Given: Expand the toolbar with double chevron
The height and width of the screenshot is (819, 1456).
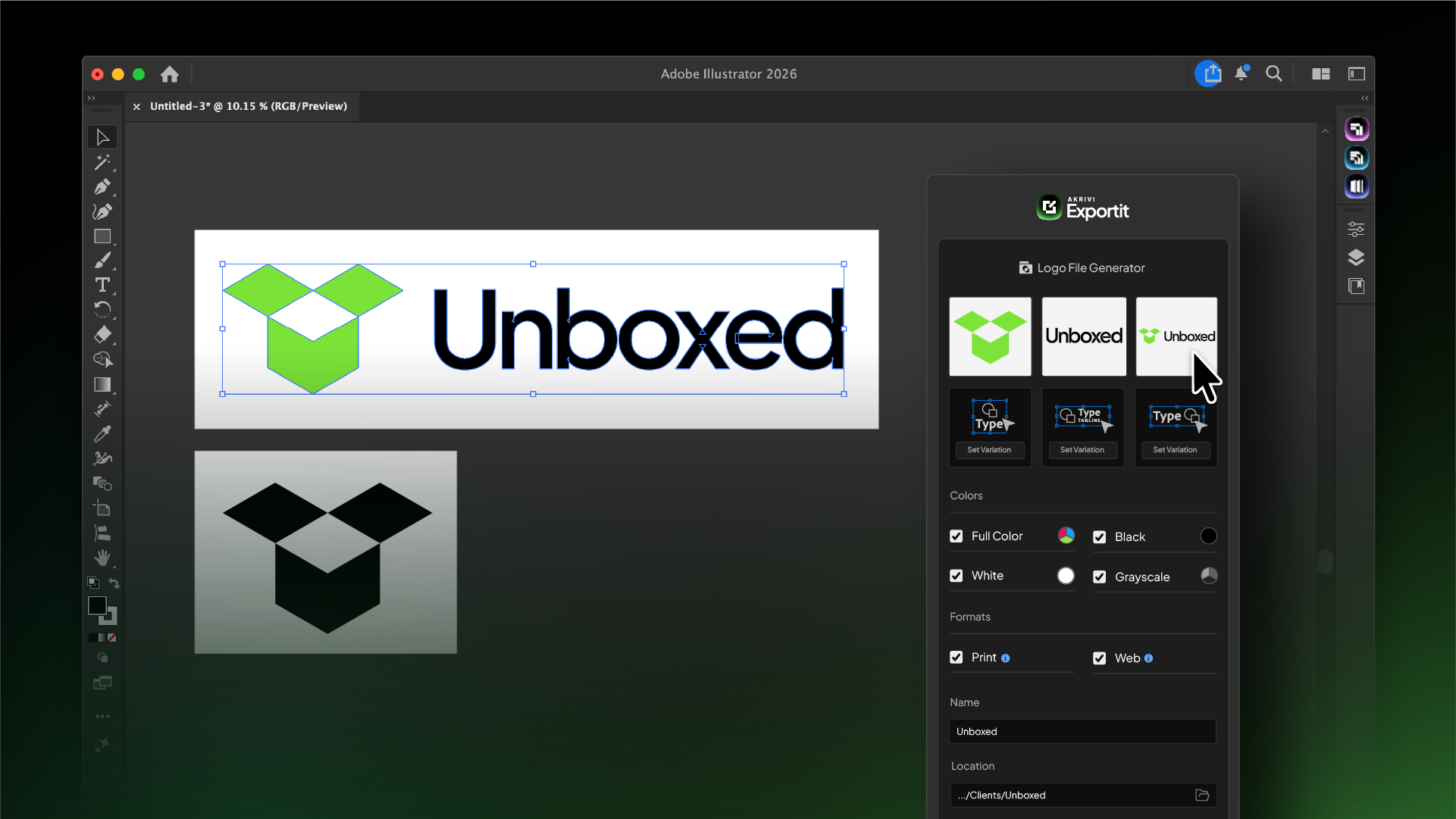Looking at the screenshot, I should pyautogui.click(x=92, y=98).
